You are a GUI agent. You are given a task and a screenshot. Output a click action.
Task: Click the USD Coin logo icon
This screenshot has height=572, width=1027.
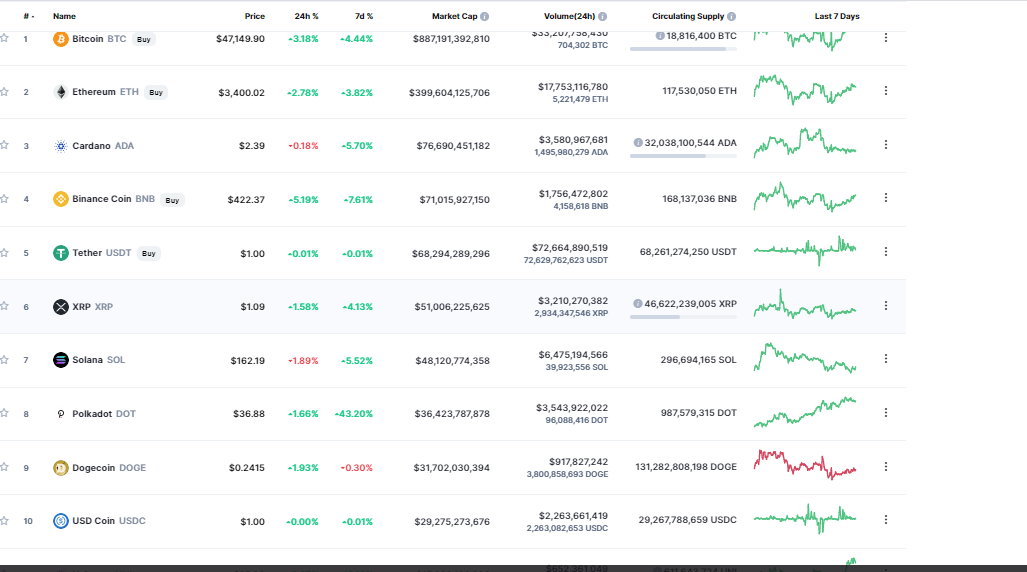[x=60, y=521]
